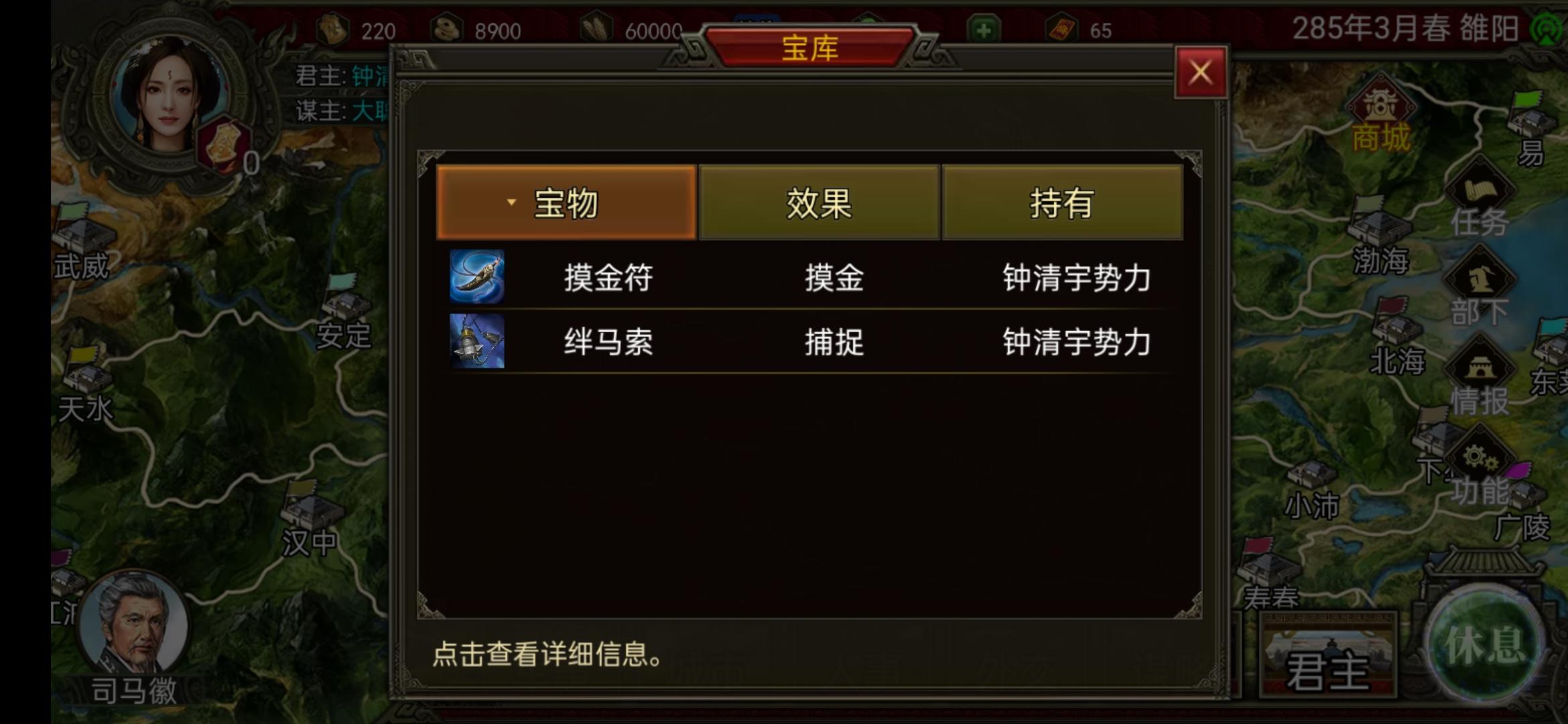Sort list by the 效果 column
The height and width of the screenshot is (724, 1568).
819,202
